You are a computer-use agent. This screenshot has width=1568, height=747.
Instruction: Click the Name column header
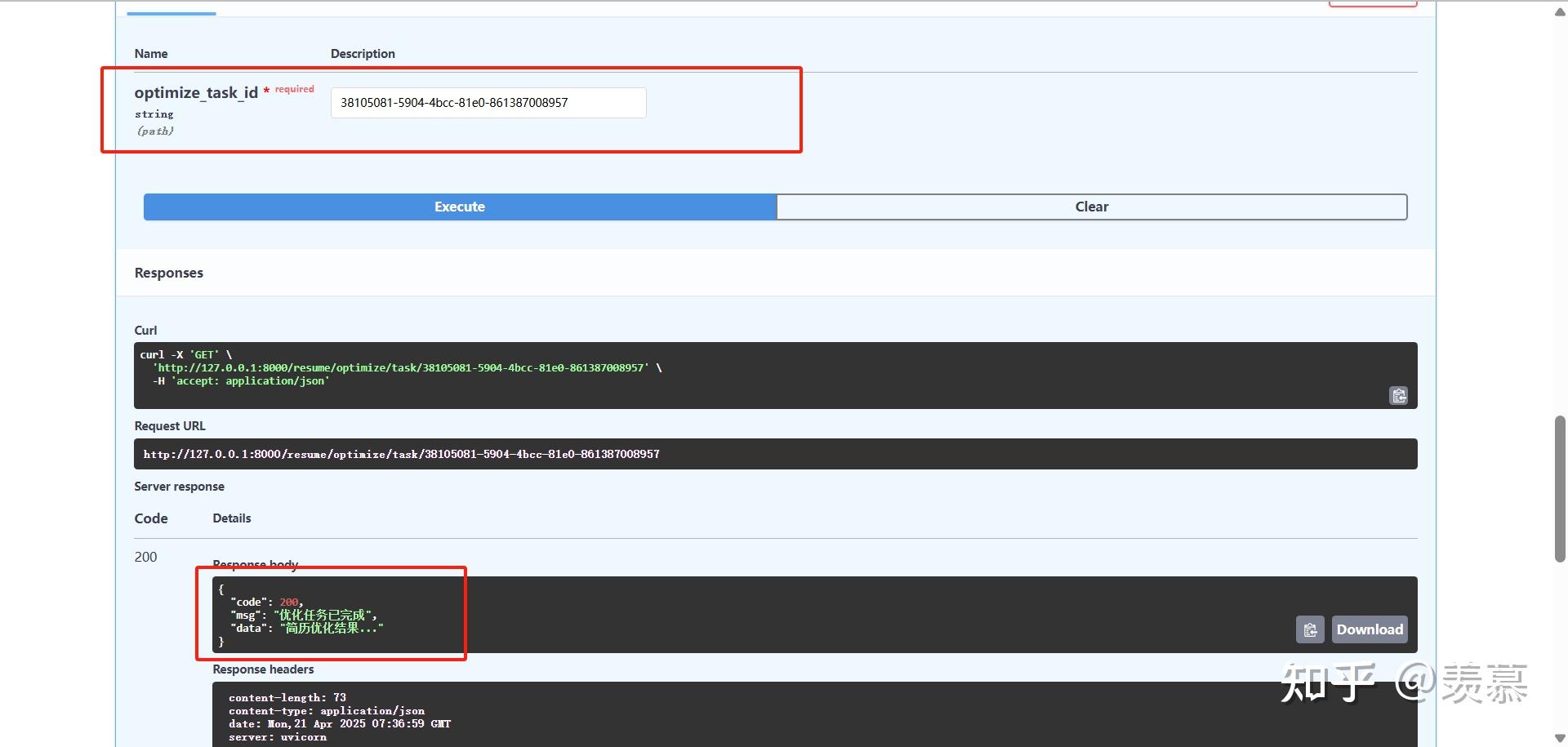[x=151, y=53]
